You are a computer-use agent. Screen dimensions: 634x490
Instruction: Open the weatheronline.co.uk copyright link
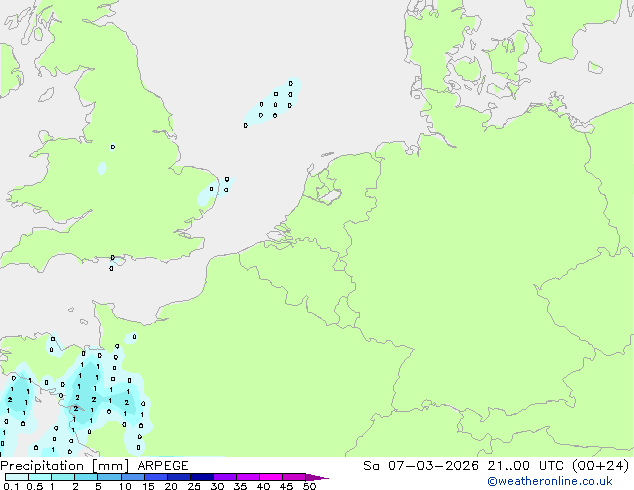coord(549,481)
